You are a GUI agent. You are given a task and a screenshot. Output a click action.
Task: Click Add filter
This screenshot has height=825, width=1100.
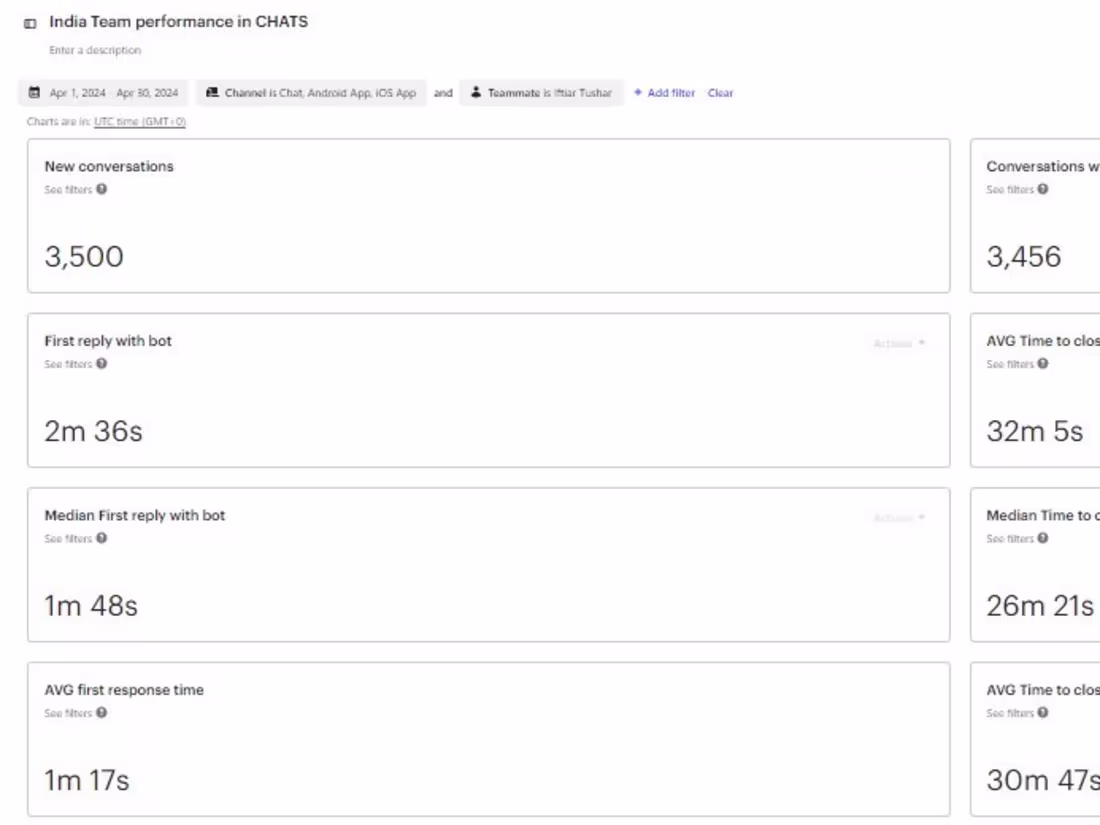coord(664,93)
